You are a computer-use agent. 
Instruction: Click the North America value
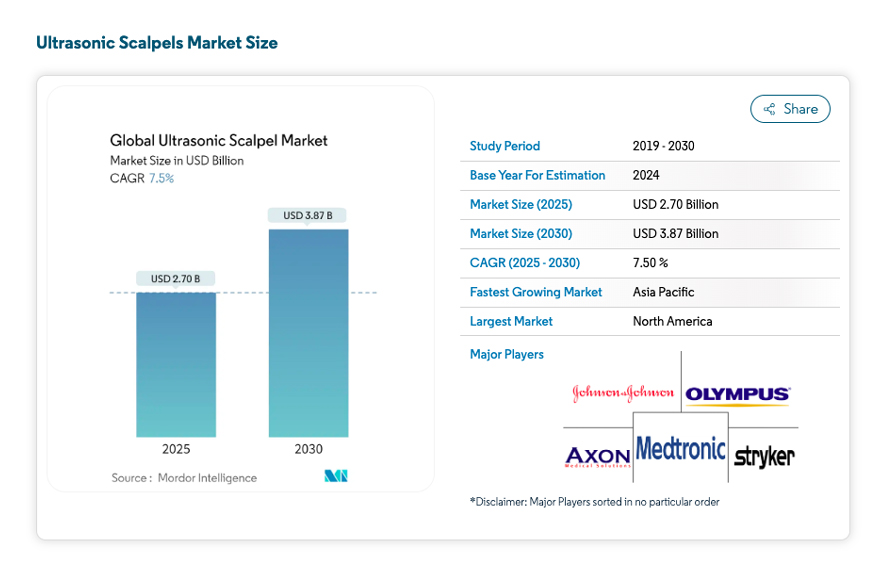[x=672, y=321]
